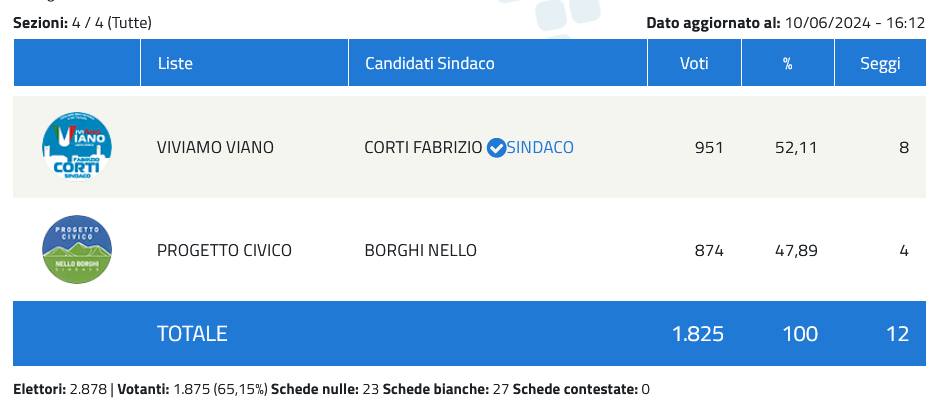The width and height of the screenshot is (946, 410).
Task: Click the Voti column header
Action: (694, 63)
